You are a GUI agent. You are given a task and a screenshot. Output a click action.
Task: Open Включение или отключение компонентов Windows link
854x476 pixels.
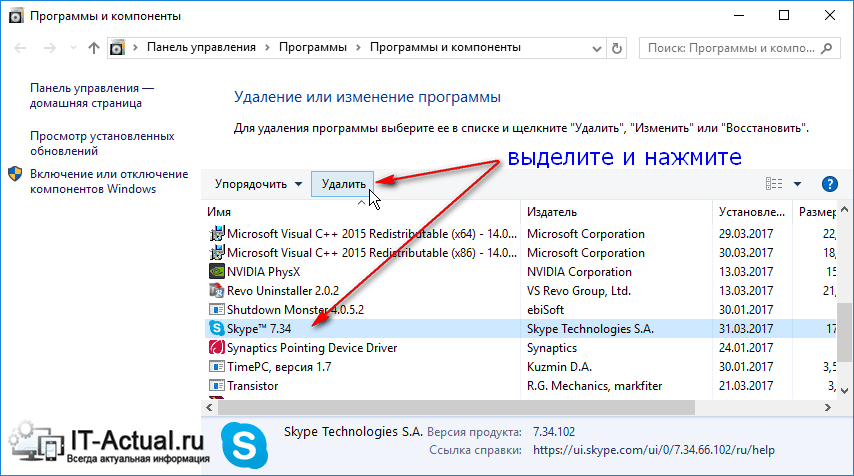[x=94, y=181]
